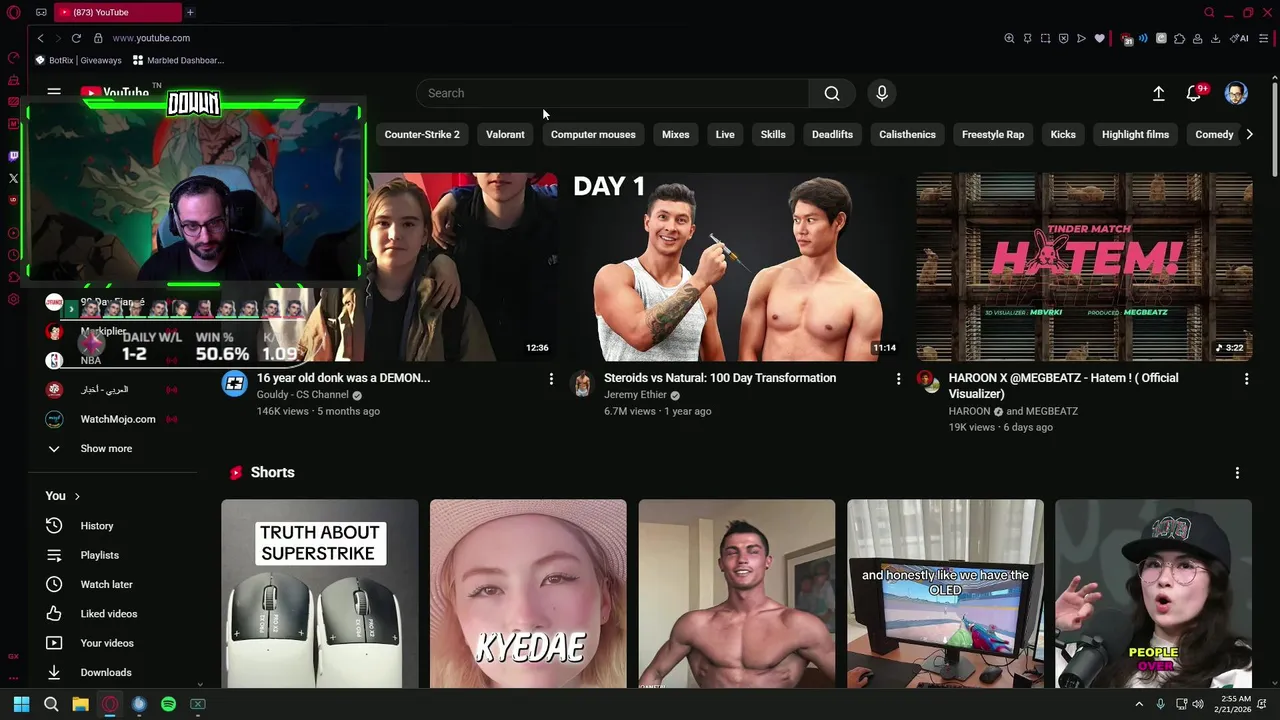Open the YouTube account avatar menu
Screen dimensions: 1280x720
coord(1236,93)
